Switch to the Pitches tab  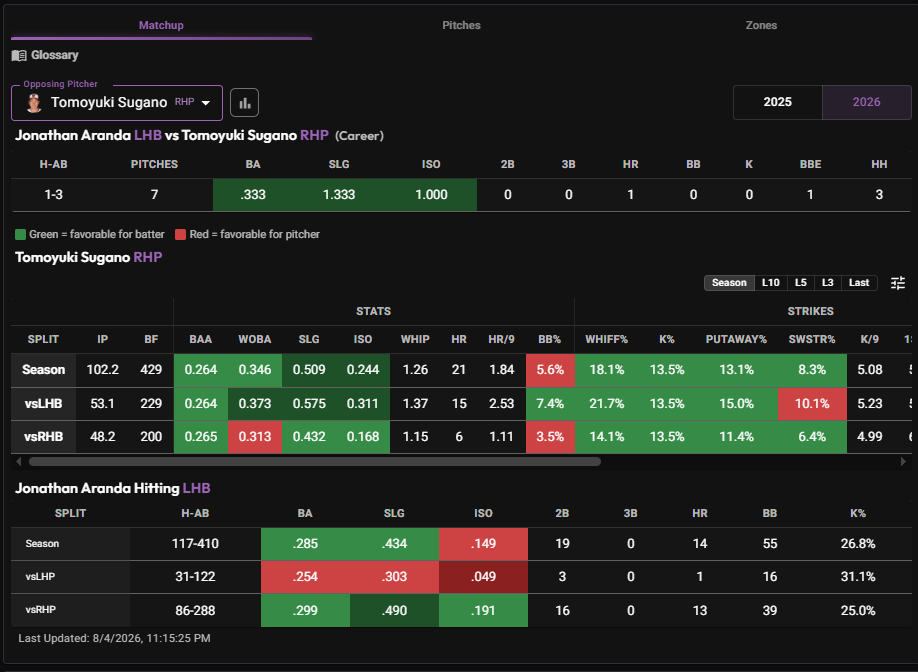(x=461, y=25)
